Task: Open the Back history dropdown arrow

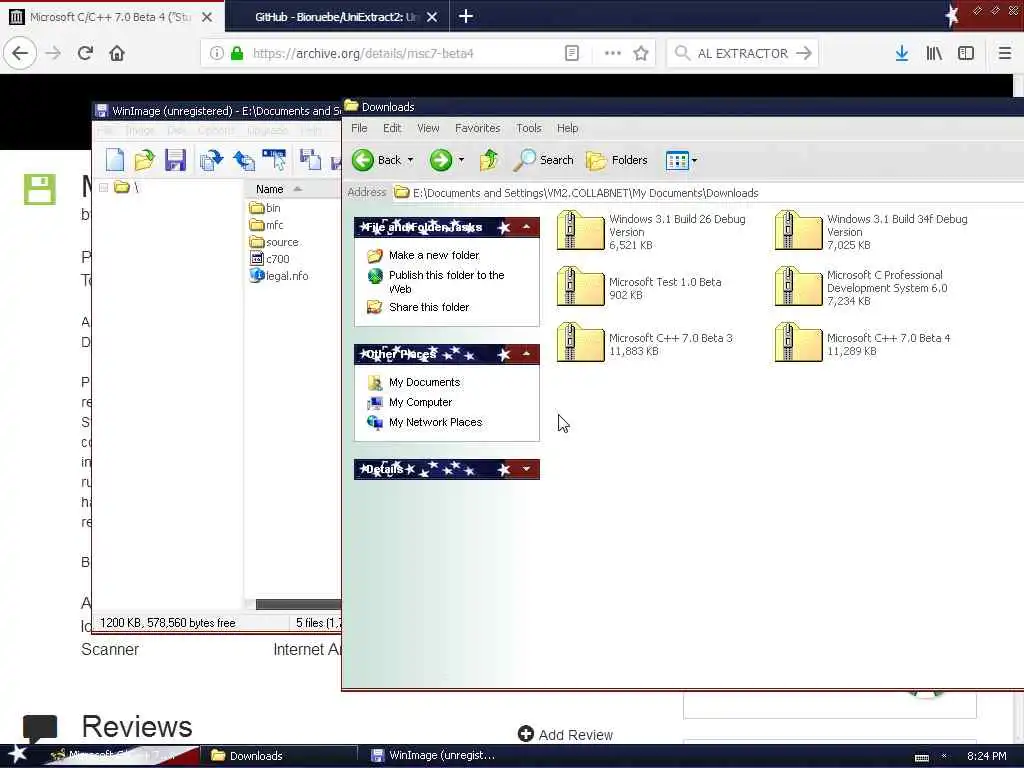Action: (x=411, y=160)
